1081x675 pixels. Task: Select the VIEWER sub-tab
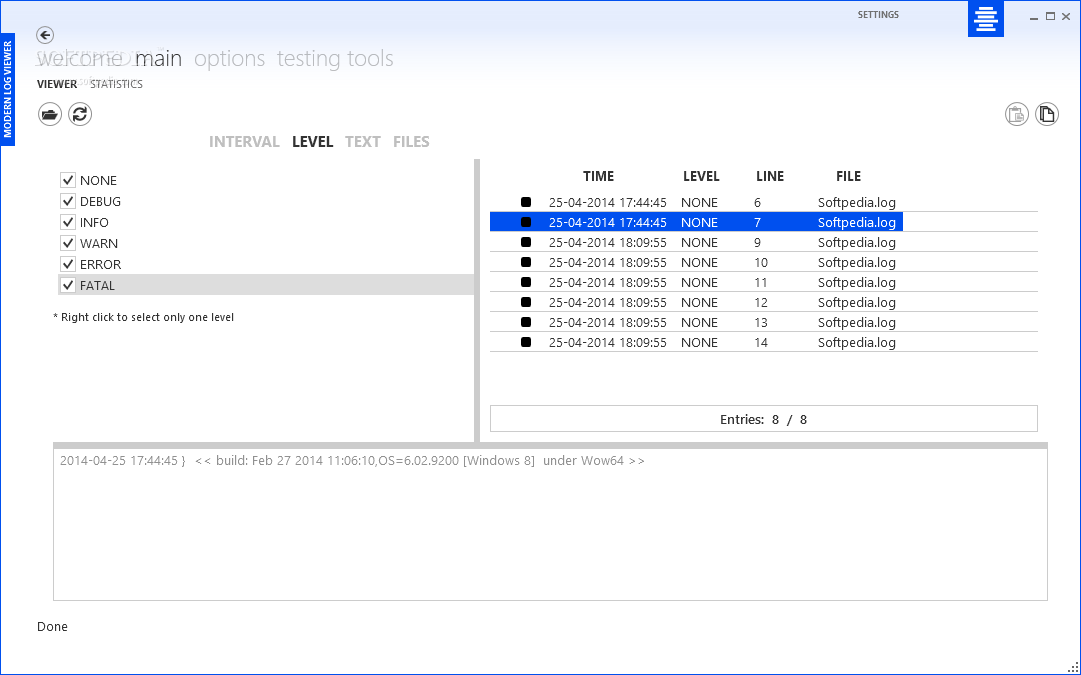57,84
